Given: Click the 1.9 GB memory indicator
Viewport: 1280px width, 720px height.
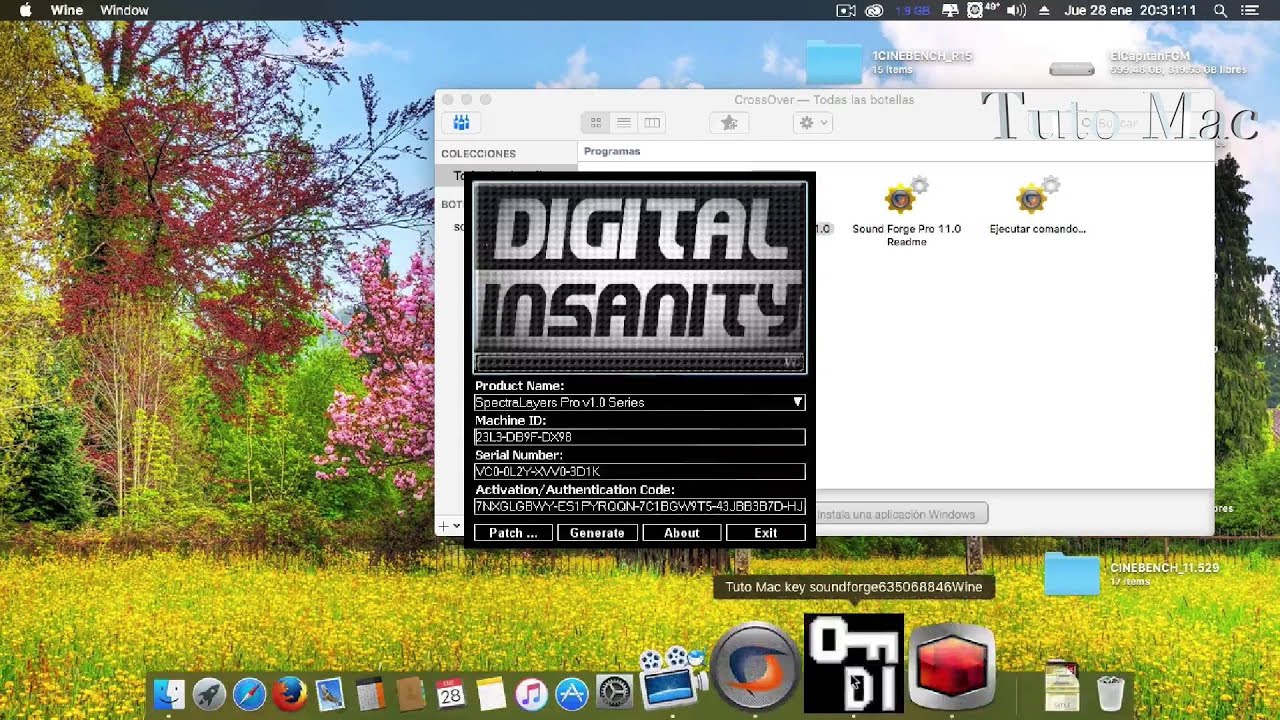Looking at the screenshot, I should click(x=911, y=10).
